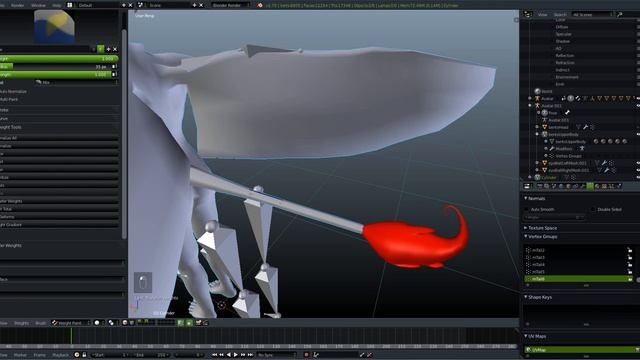Open the outliner View menu
Image resolution: width=640 pixels, height=360 pixels.
(542, 15)
